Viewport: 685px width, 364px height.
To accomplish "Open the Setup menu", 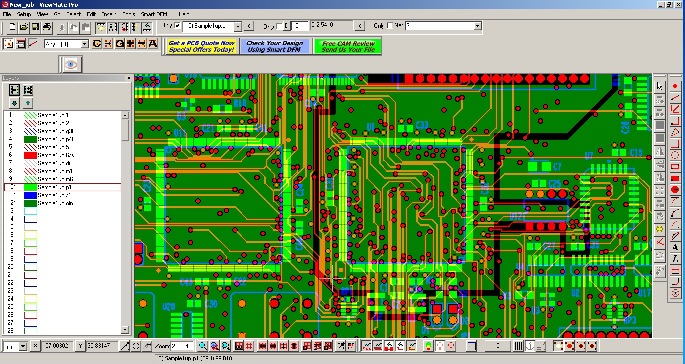I will (24, 14).
